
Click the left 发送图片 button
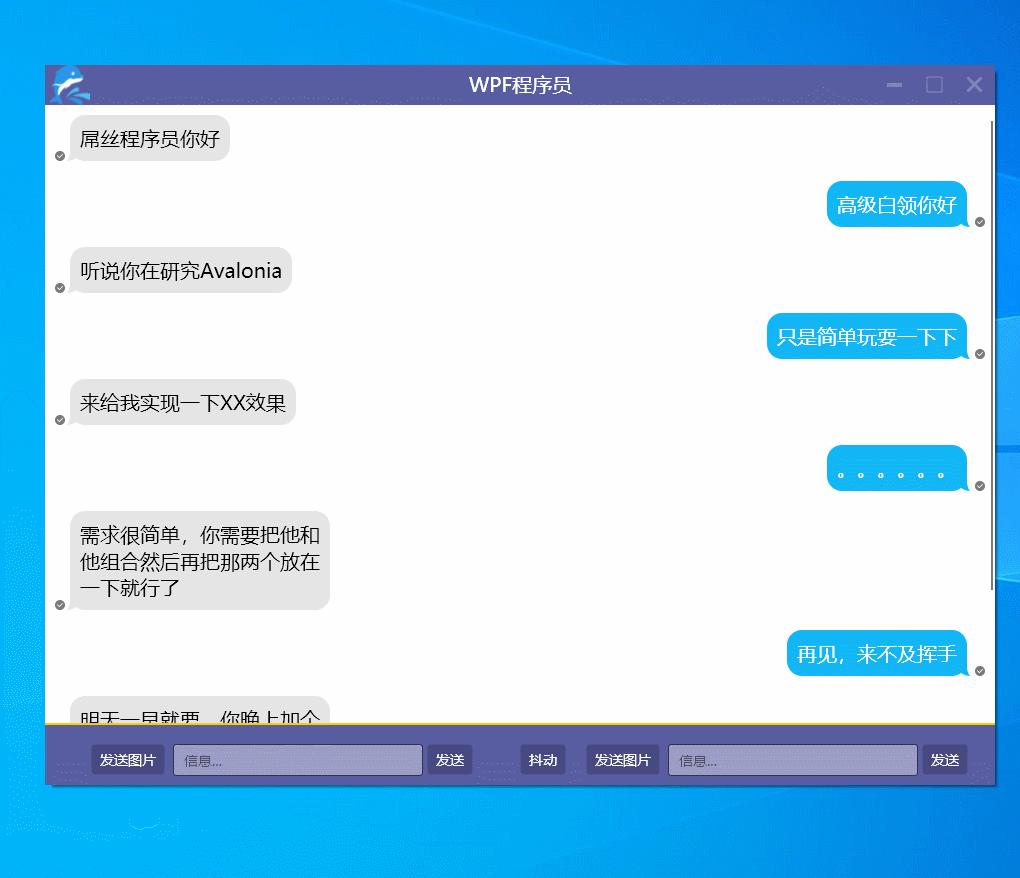pyautogui.click(x=128, y=760)
